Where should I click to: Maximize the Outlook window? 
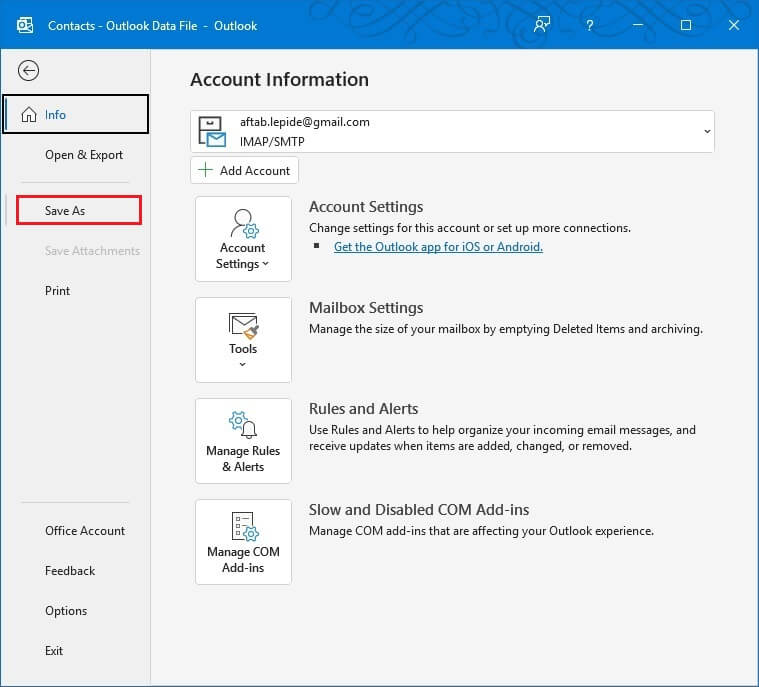(x=685, y=25)
